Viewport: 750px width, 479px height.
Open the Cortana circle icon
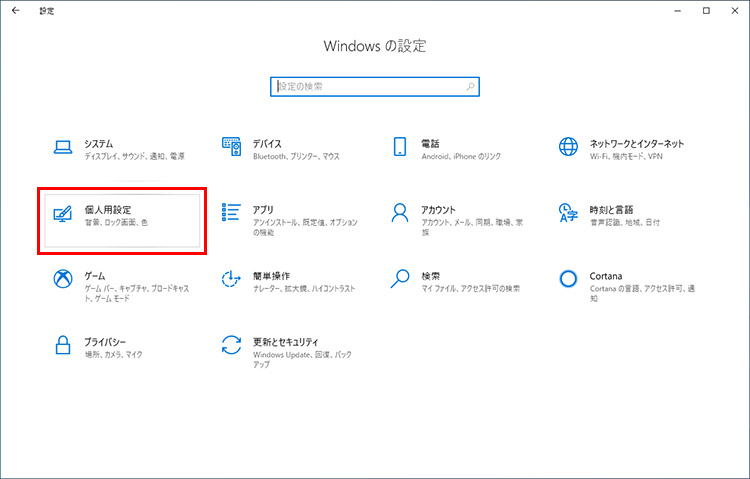coord(569,279)
